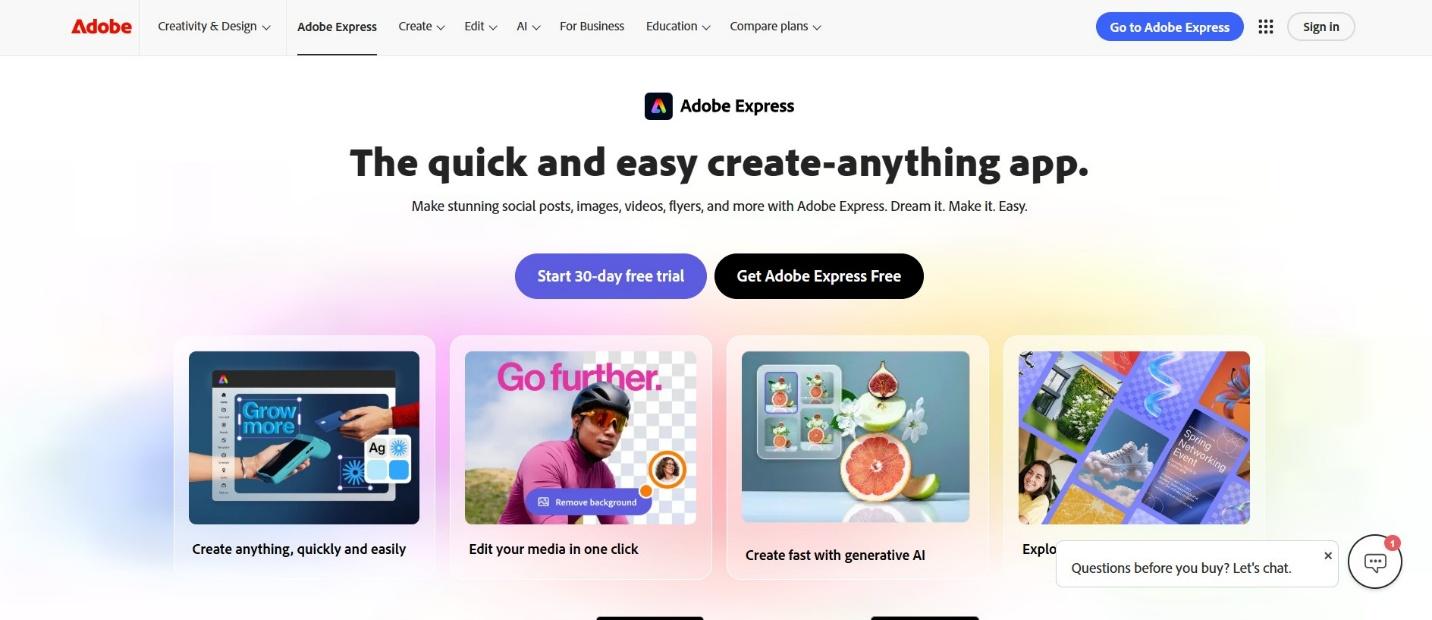Open the chat bubble icon
The height and width of the screenshot is (620, 1432).
click(x=1375, y=562)
